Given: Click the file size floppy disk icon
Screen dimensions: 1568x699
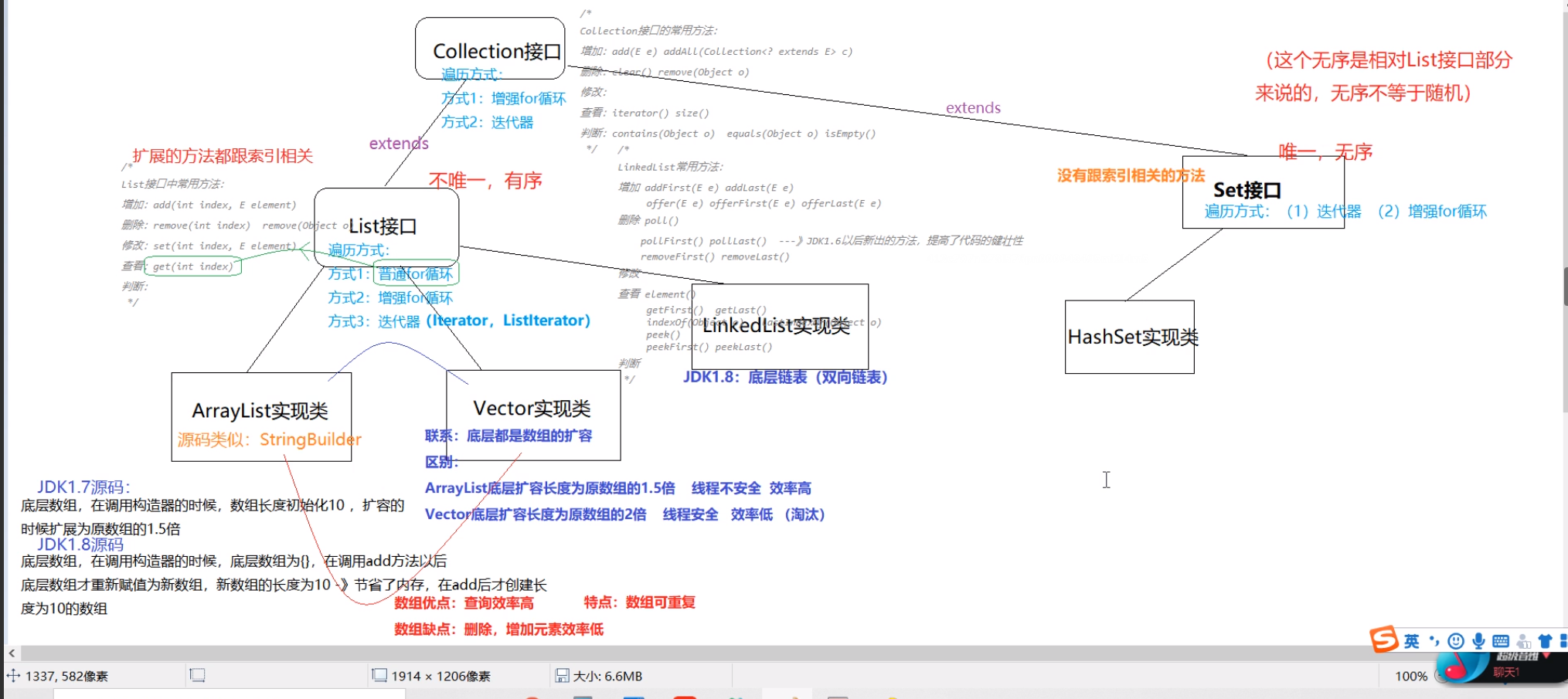Looking at the screenshot, I should pos(563,676).
